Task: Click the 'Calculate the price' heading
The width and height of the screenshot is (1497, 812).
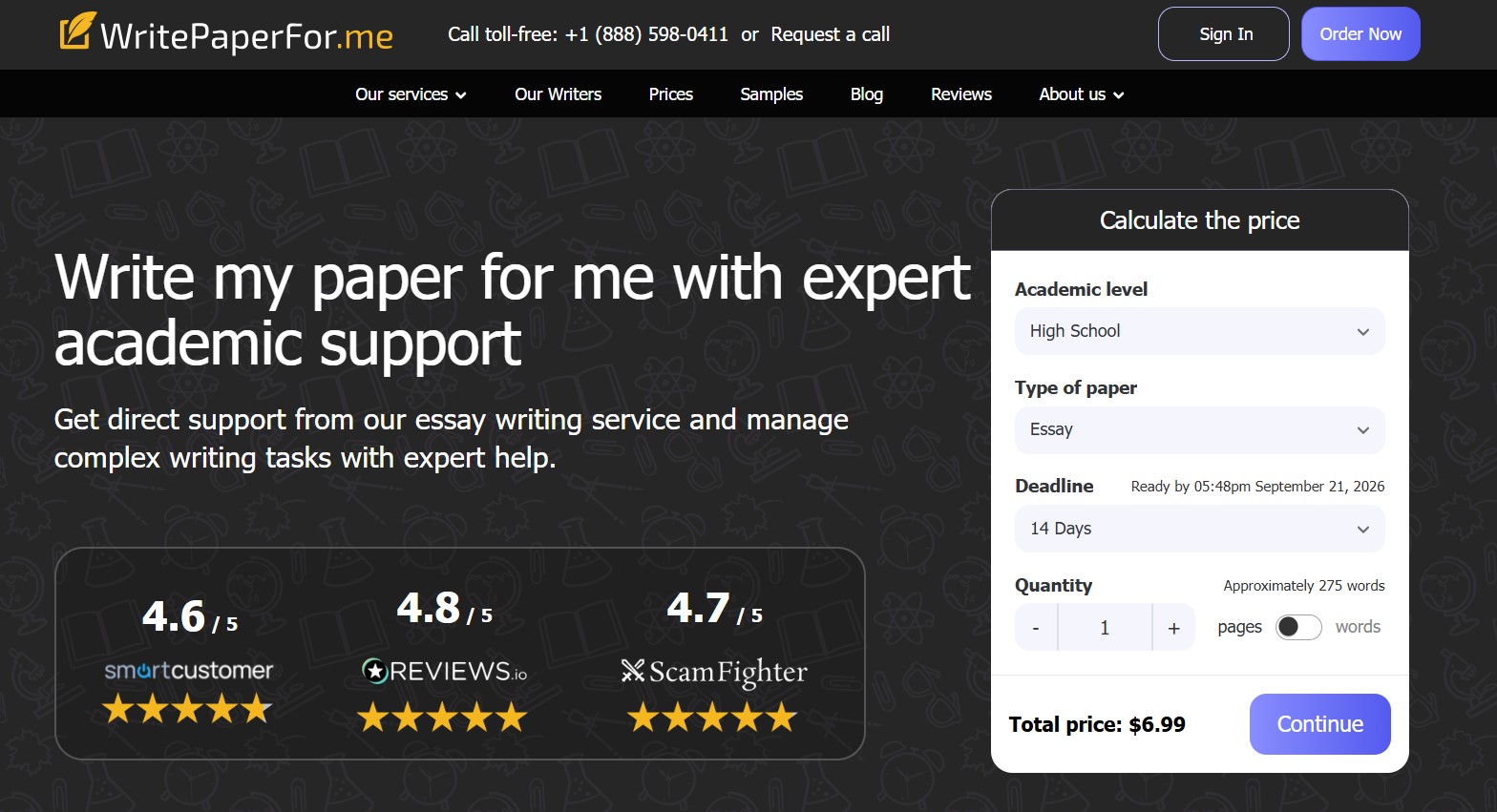Action: [x=1200, y=220]
